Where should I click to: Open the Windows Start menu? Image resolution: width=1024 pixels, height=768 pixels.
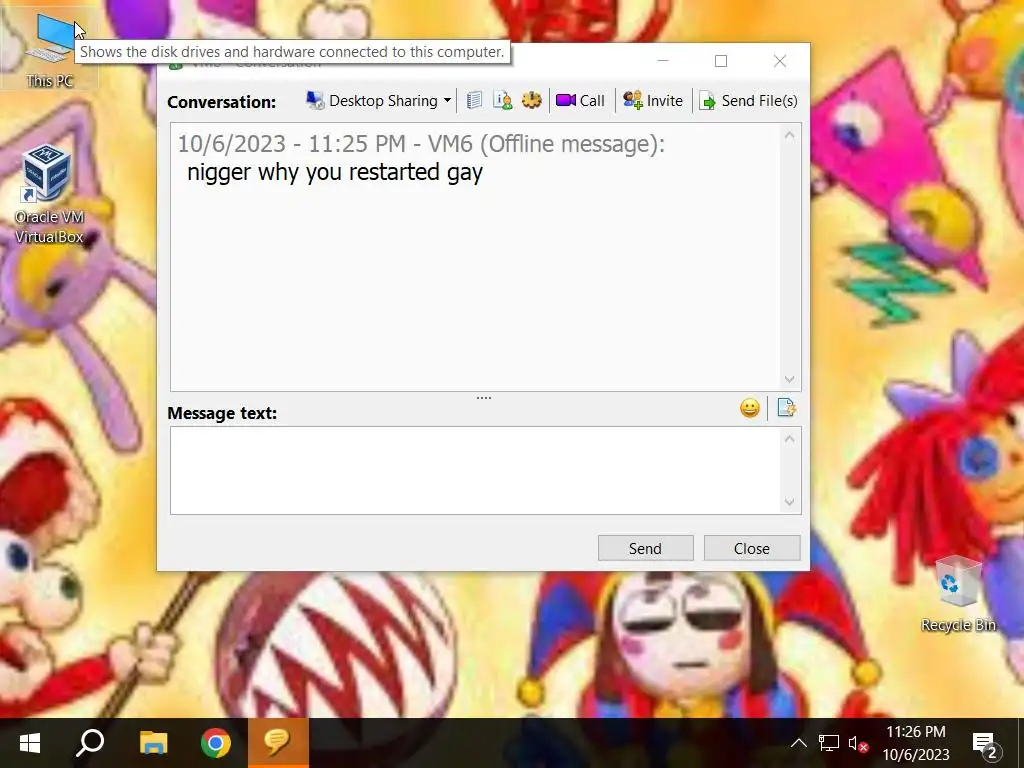[29, 743]
